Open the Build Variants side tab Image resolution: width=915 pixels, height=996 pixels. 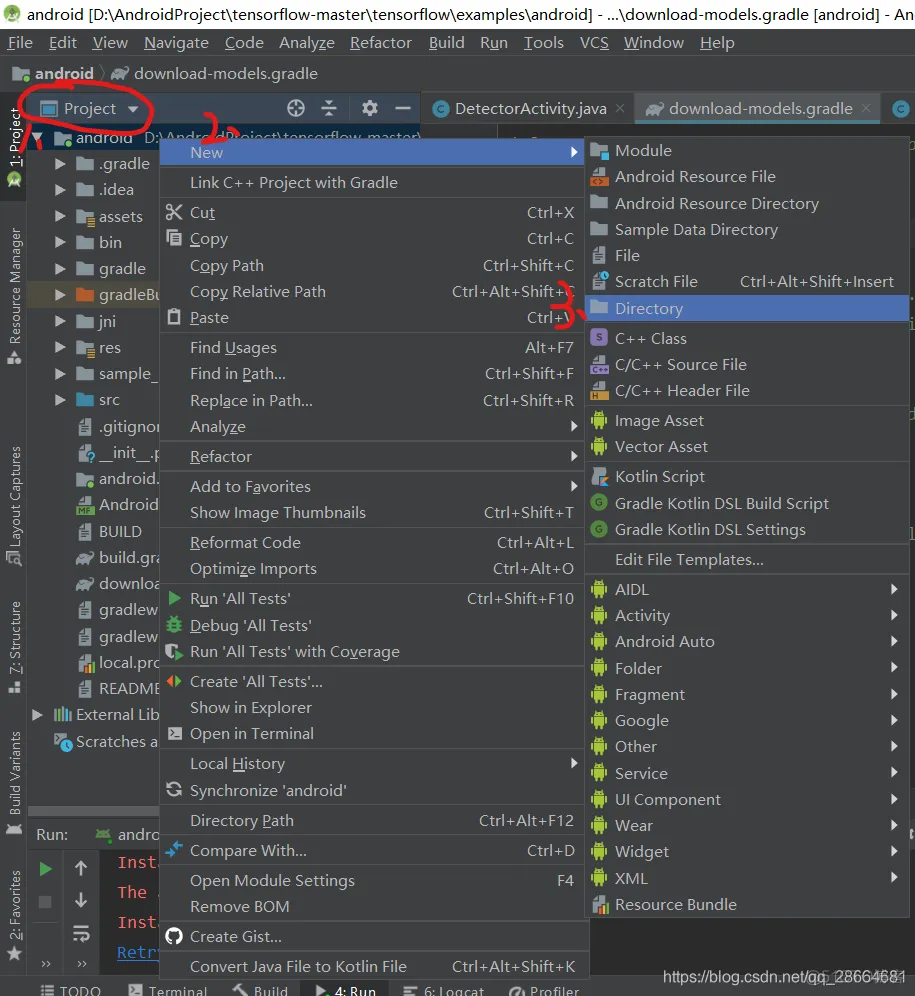(15, 783)
